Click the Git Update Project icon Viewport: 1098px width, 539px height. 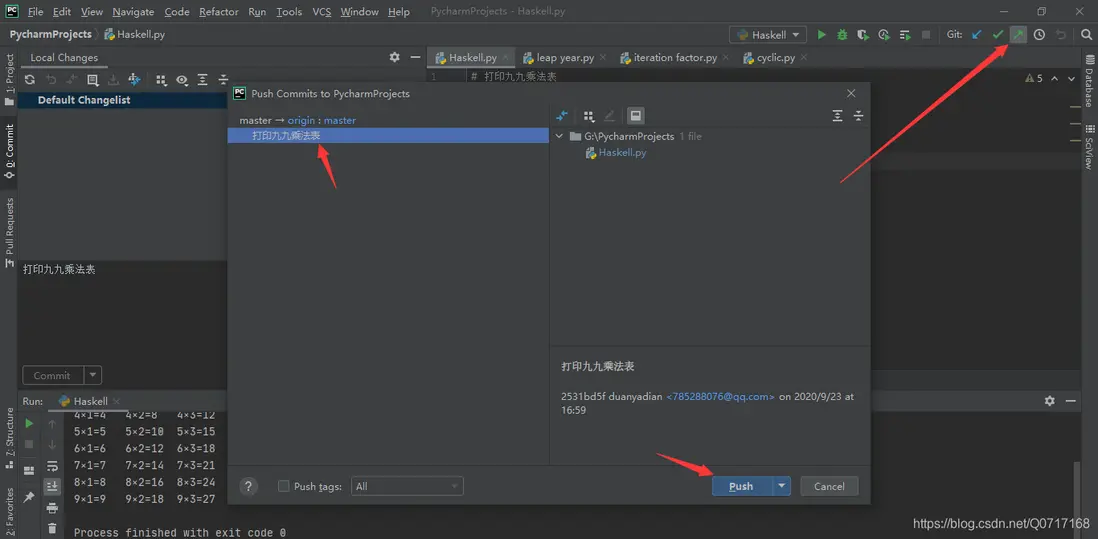[977, 34]
